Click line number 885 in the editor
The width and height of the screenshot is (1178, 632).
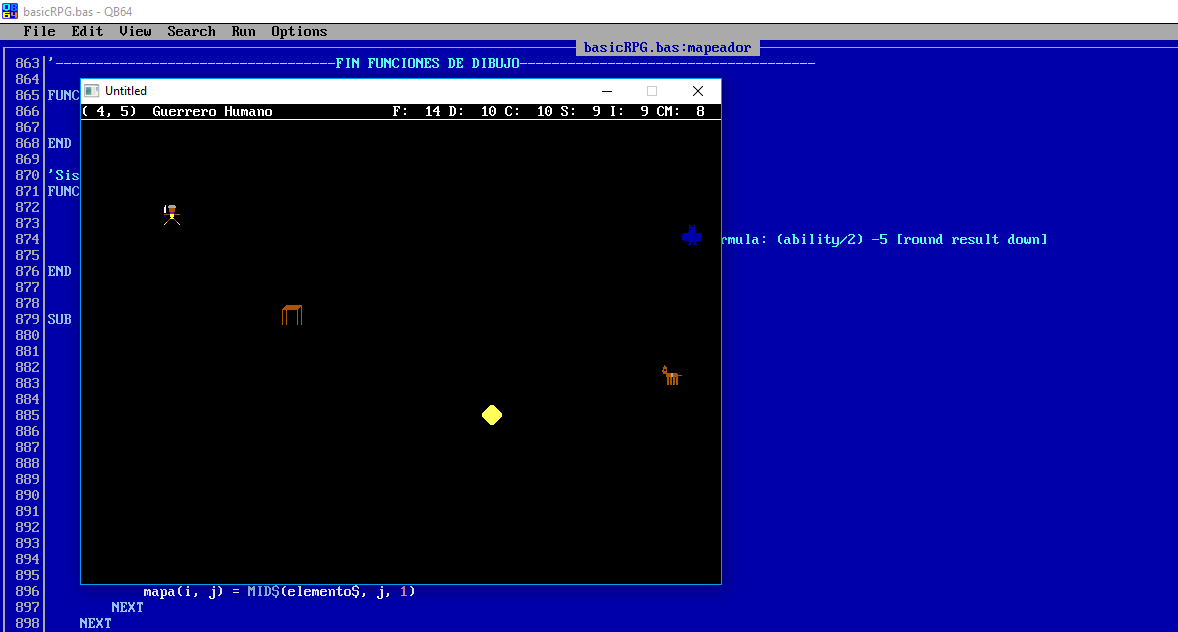point(26,415)
